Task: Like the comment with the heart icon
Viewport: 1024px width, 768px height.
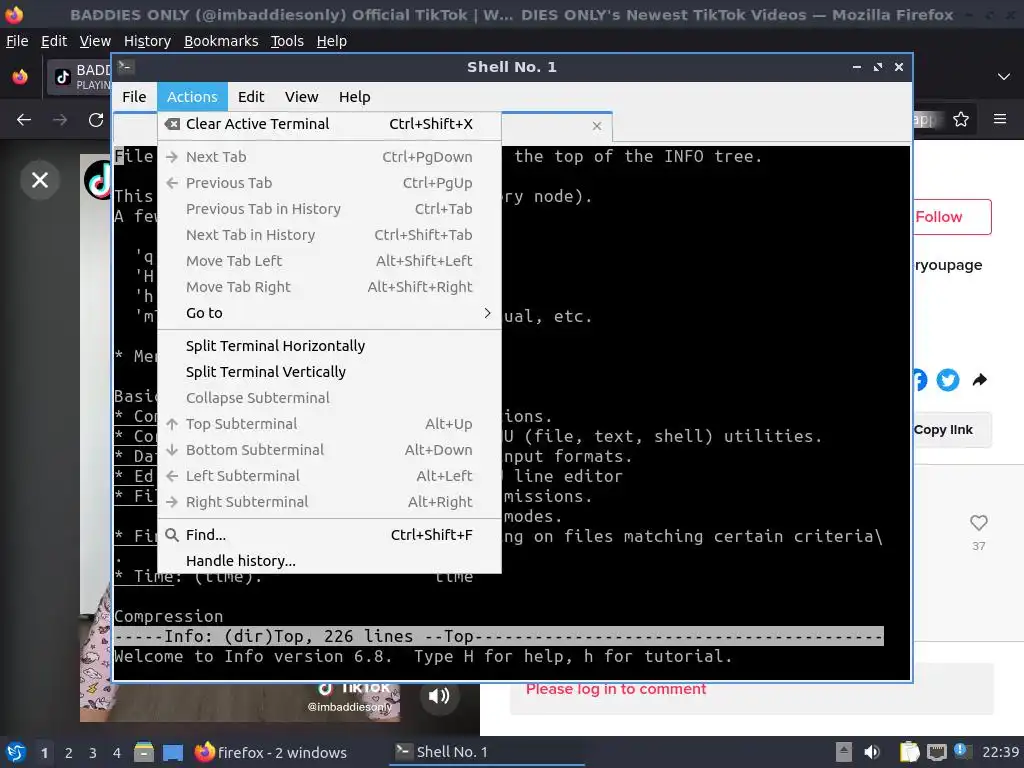Action: point(978,523)
